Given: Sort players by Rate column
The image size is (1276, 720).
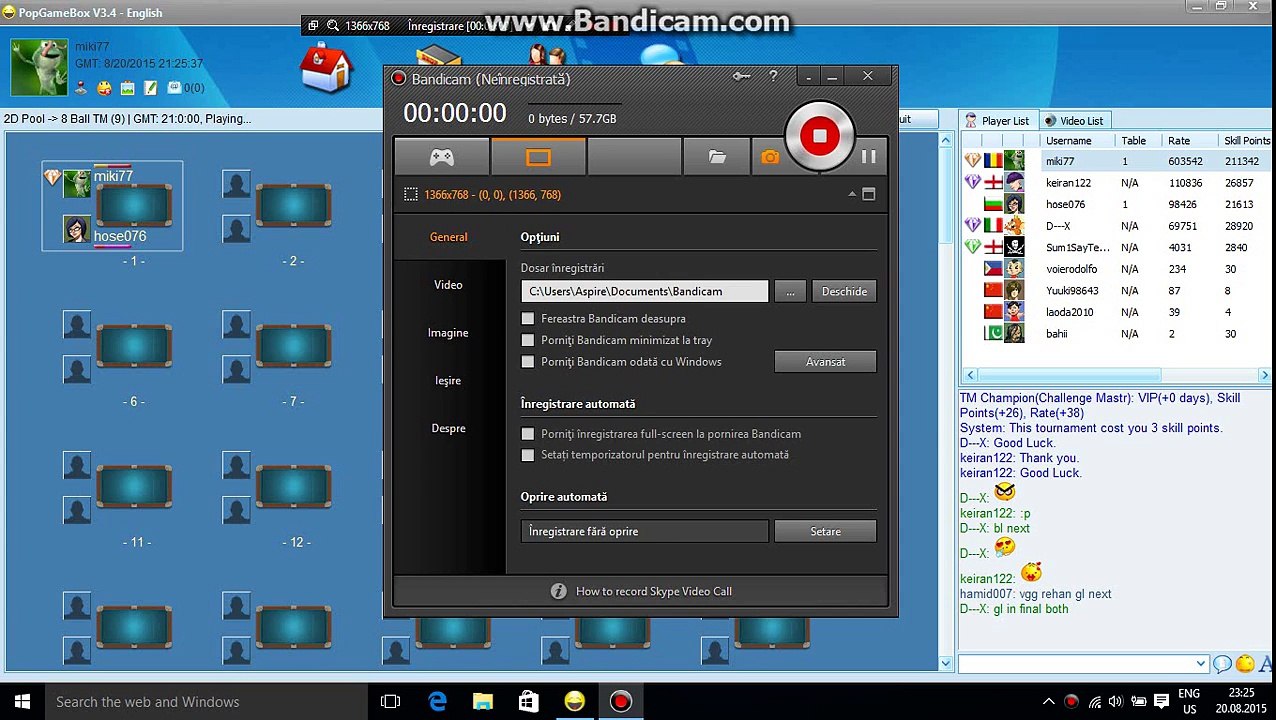Looking at the screenshot, I should pyautogui.click(x=1179, y=141).
